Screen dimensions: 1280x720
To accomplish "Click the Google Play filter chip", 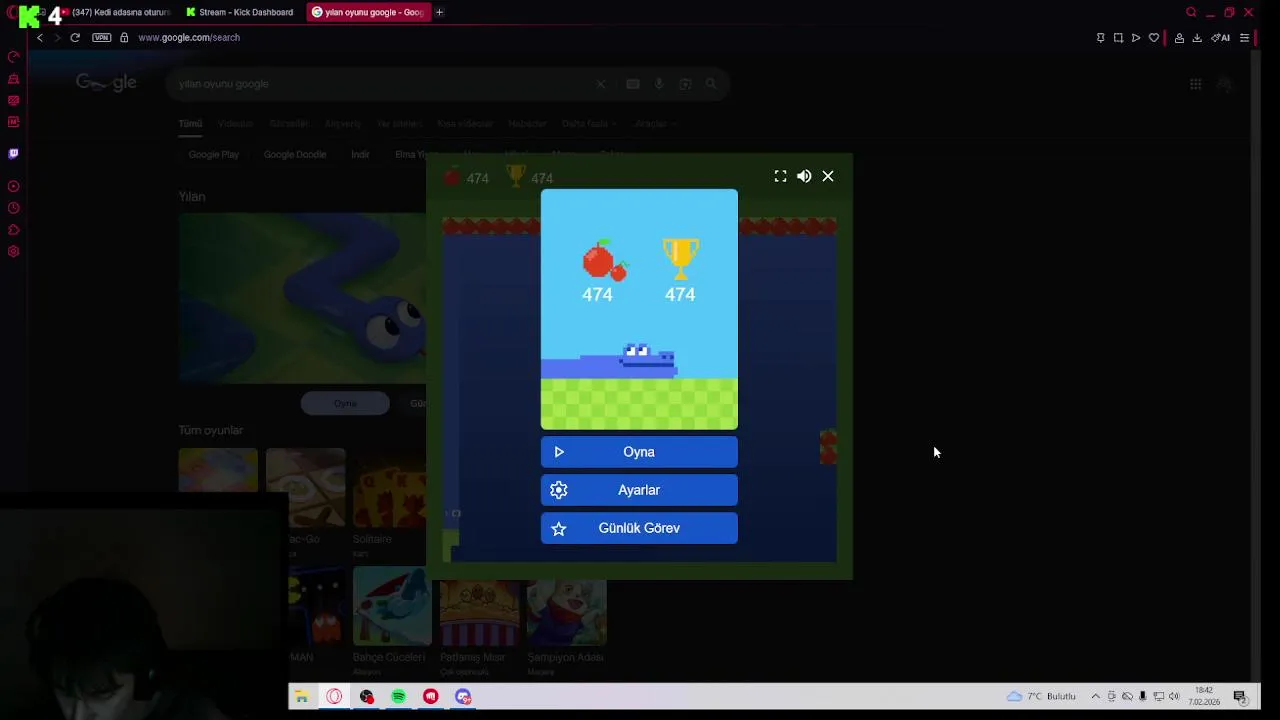I will 213,154.
